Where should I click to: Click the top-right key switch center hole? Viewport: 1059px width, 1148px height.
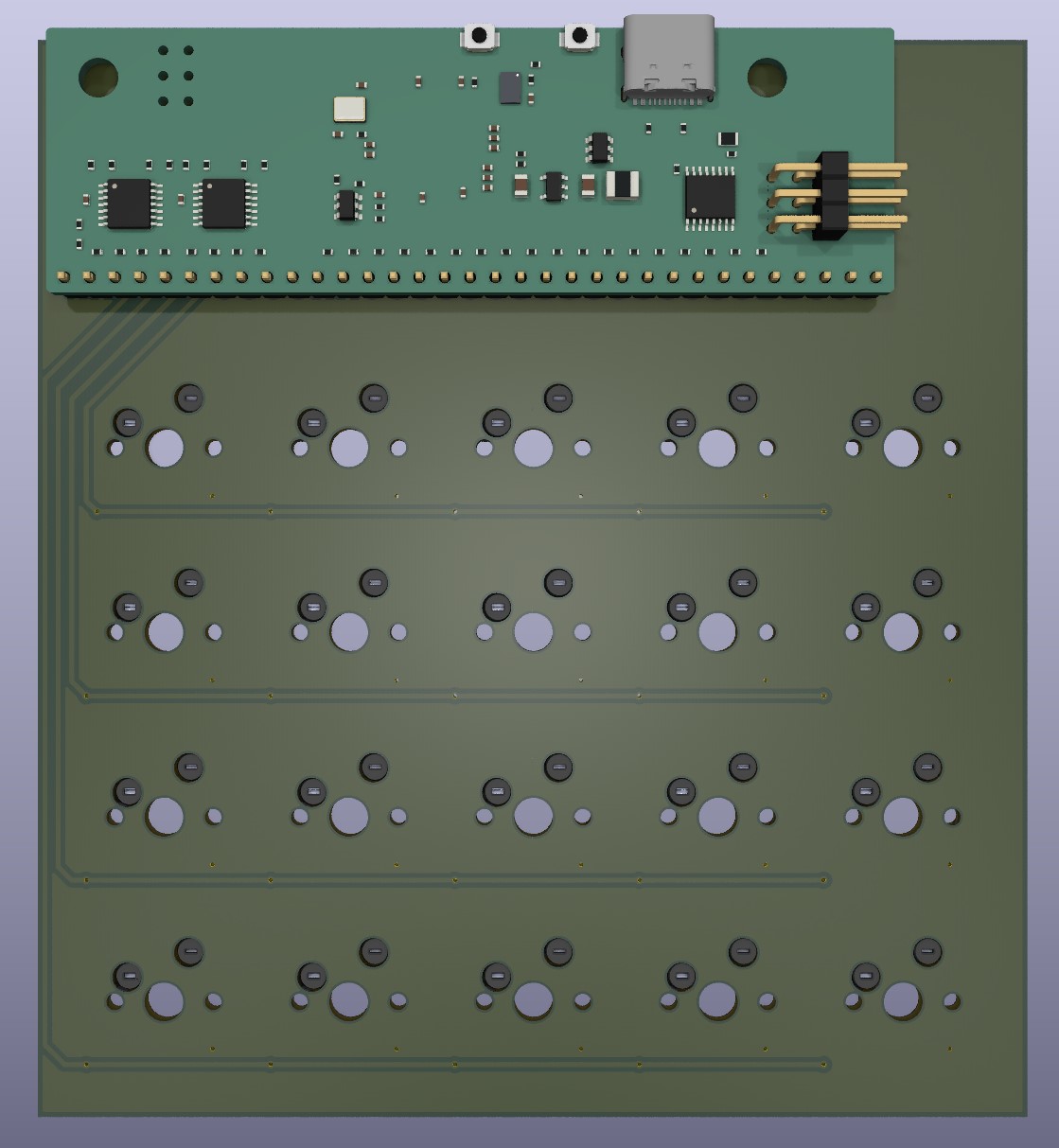click(901, 448)
